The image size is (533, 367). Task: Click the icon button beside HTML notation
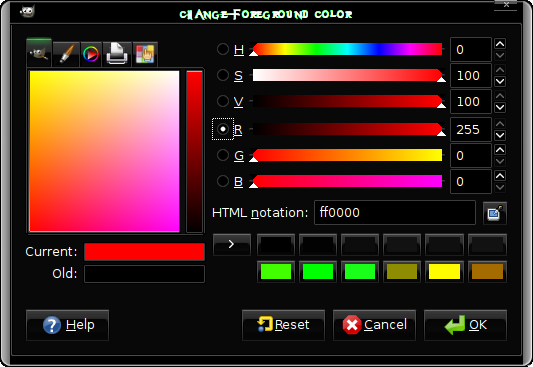[x=495, y=213]
